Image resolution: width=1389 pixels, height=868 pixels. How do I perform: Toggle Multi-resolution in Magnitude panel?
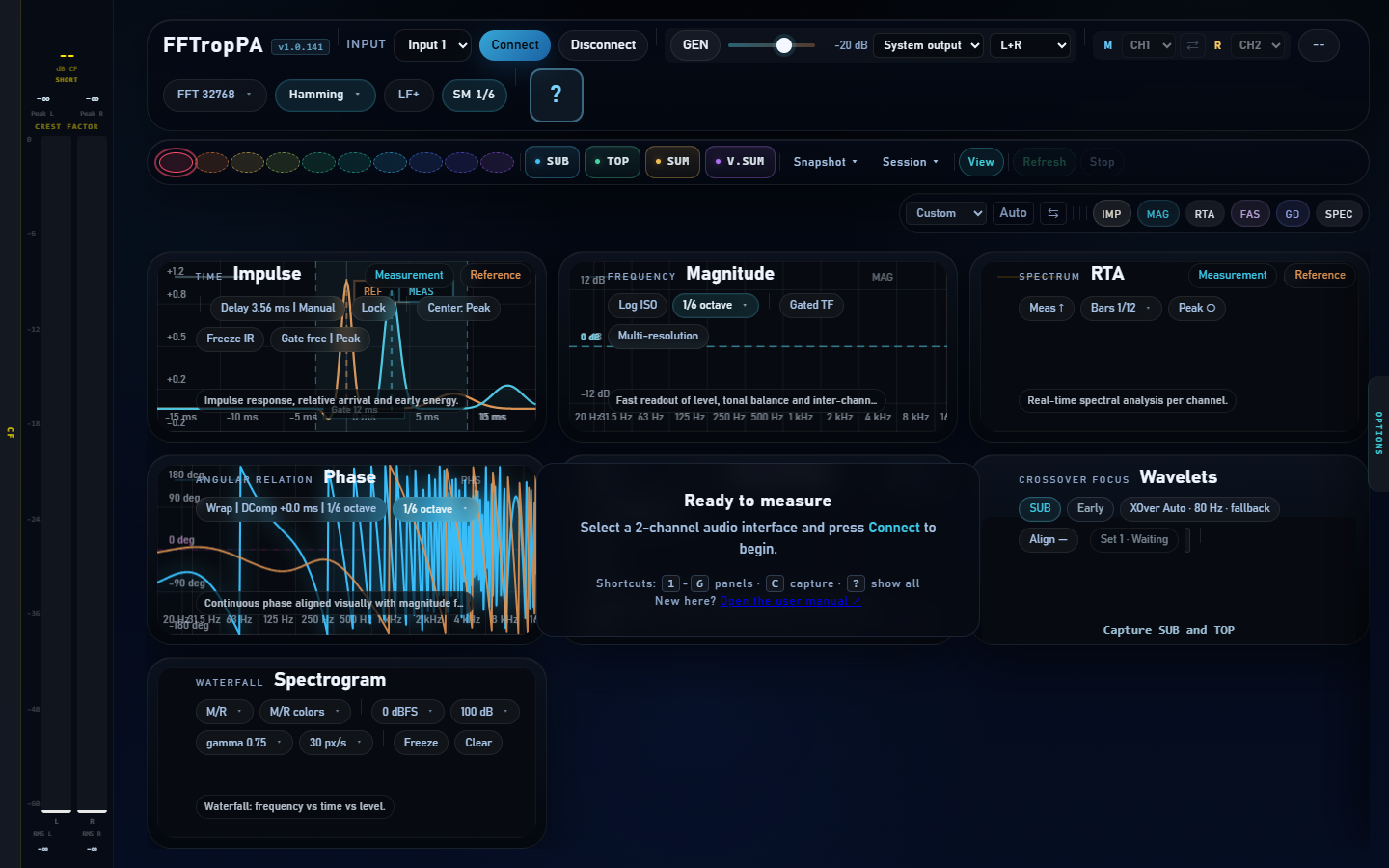pyautogui.click(x=658, y=336)
